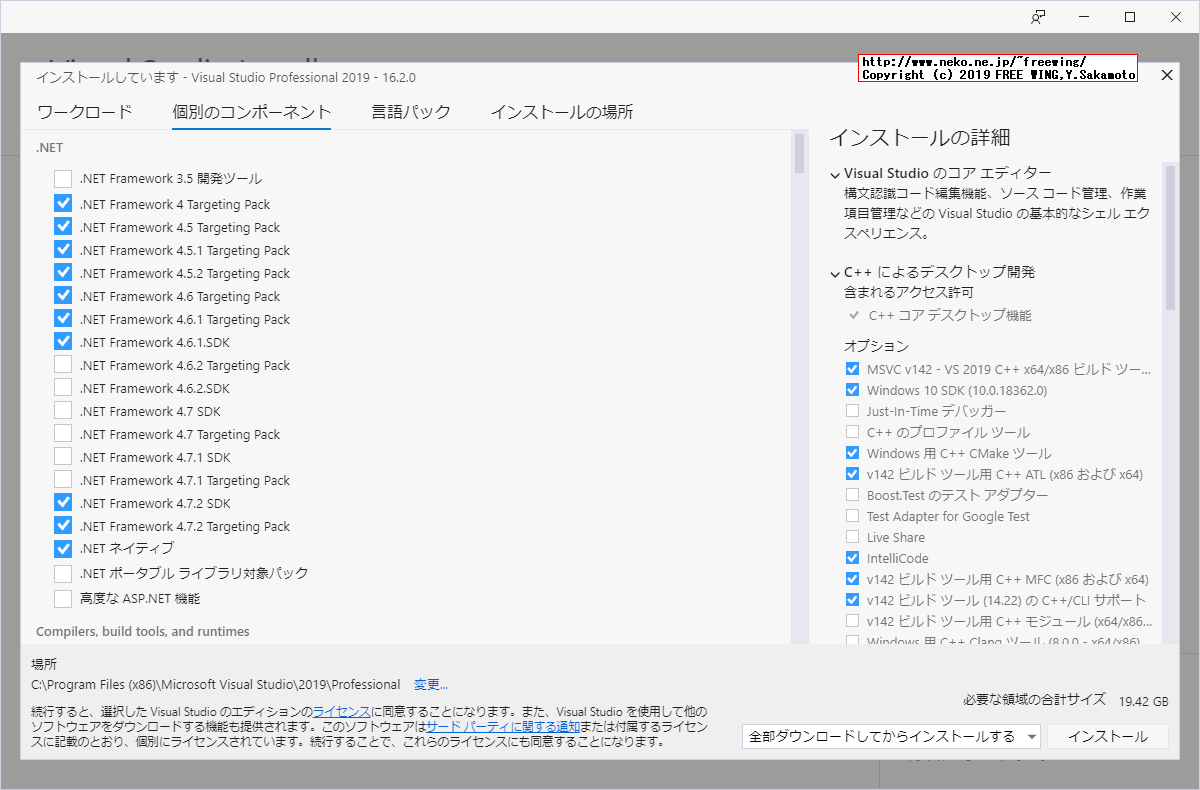This screenshot has width=1200, height=790.
Task: Enable Boost.Test のテスト アダプター
Action: point(853,494)
